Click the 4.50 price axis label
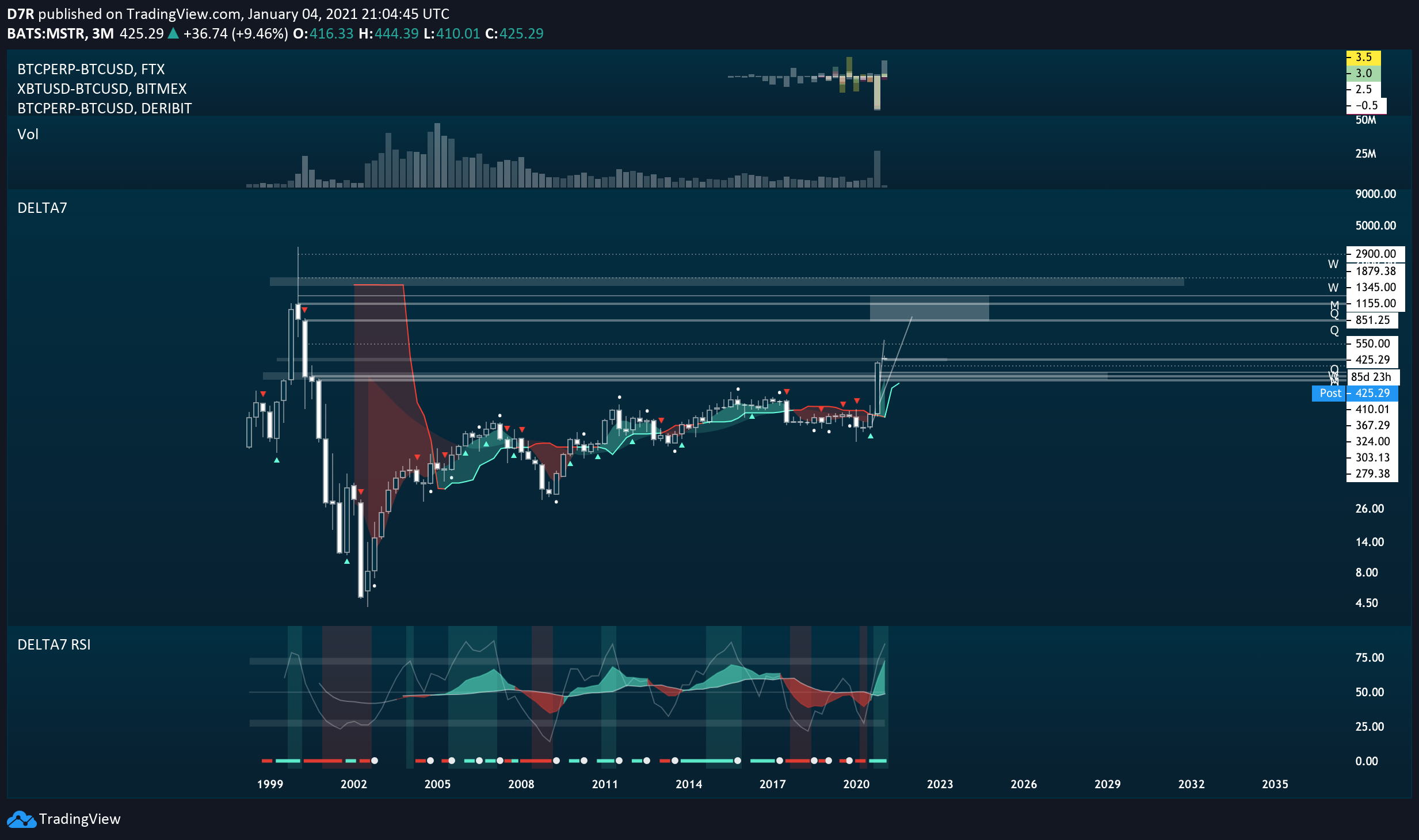 point(1367,603)
